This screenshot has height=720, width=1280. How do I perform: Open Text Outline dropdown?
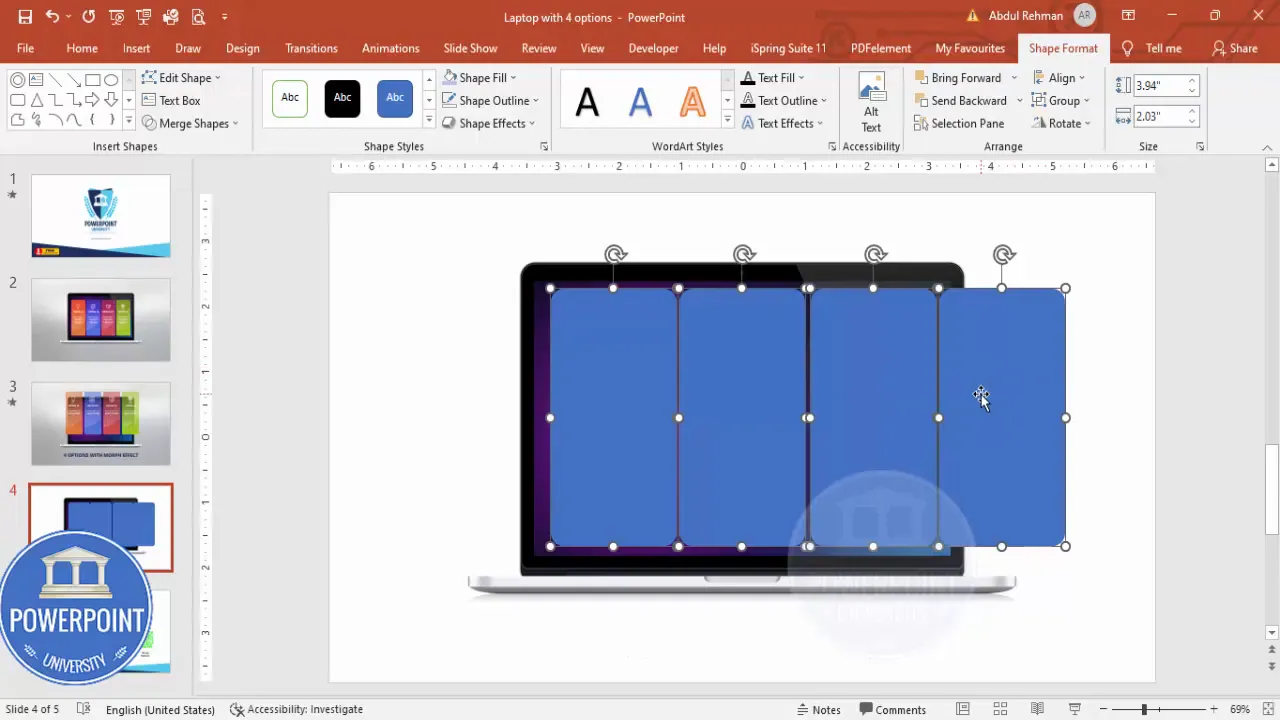click(784, 100)
